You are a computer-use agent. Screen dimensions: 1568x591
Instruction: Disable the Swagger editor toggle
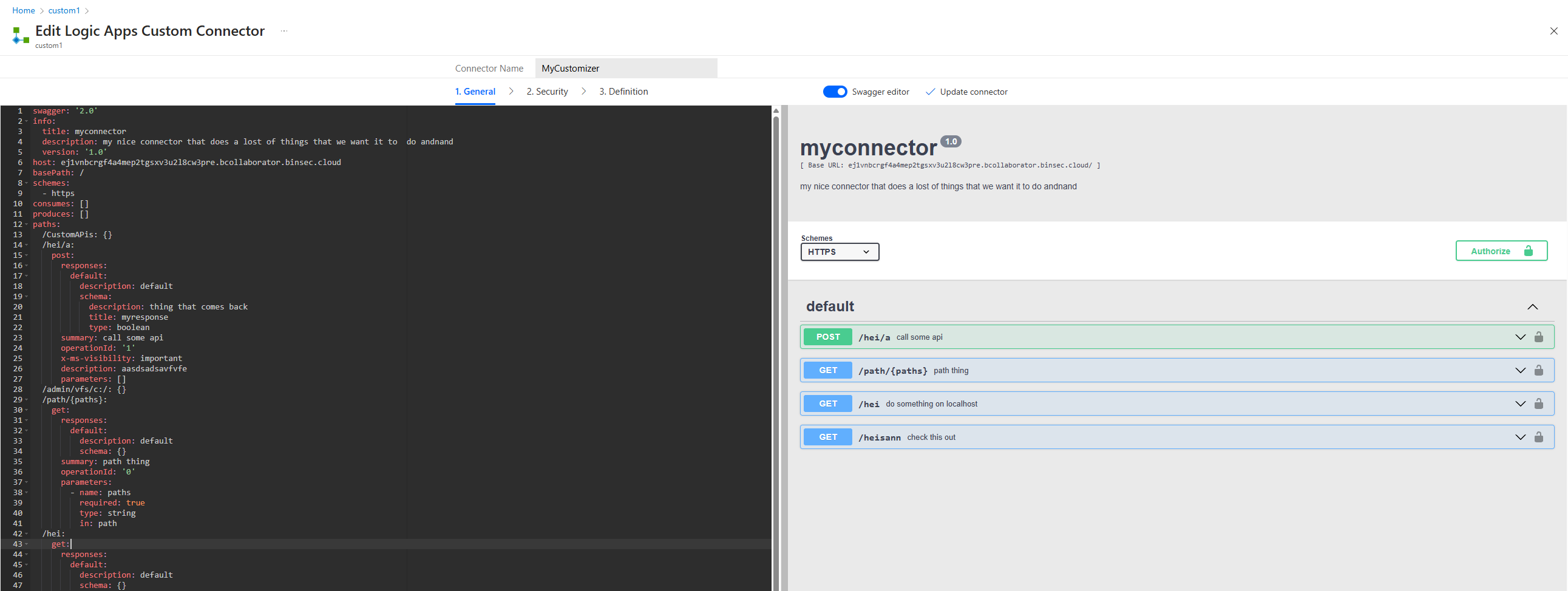tap(835, 91)
